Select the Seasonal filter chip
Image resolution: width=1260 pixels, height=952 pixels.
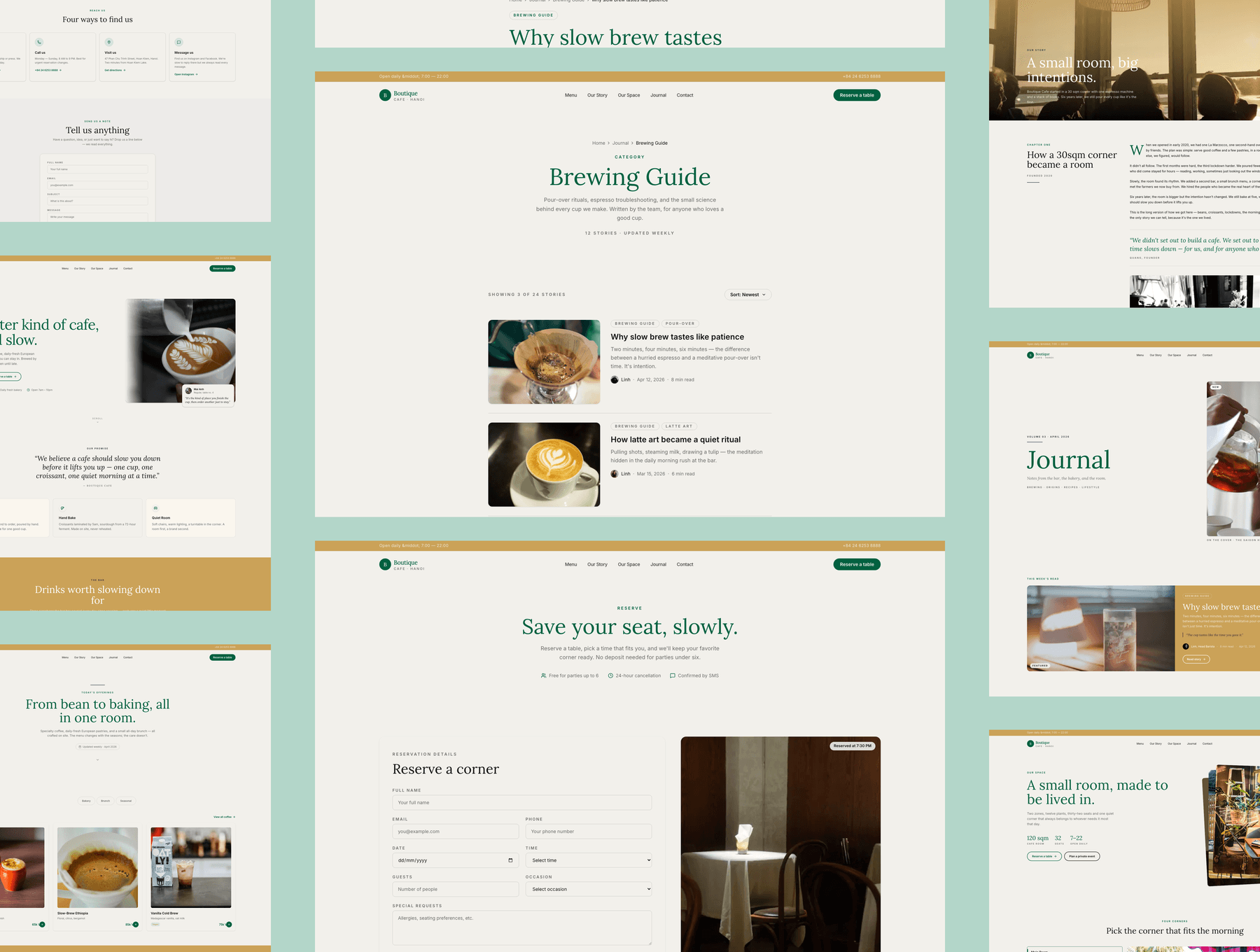[126, 801]
